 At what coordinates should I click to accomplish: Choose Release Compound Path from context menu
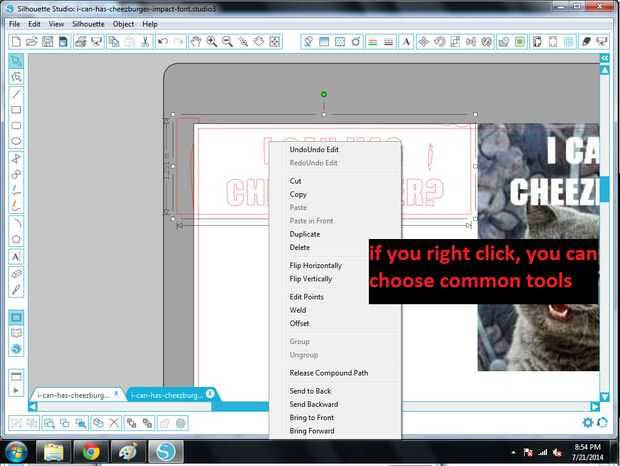(329, 373)
